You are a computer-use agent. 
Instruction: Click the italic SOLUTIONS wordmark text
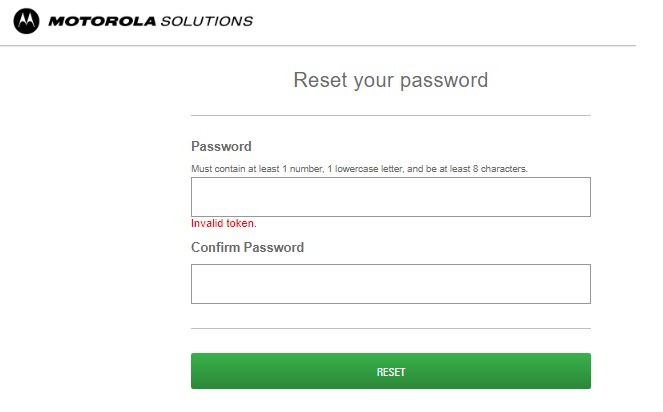[207, 21]
